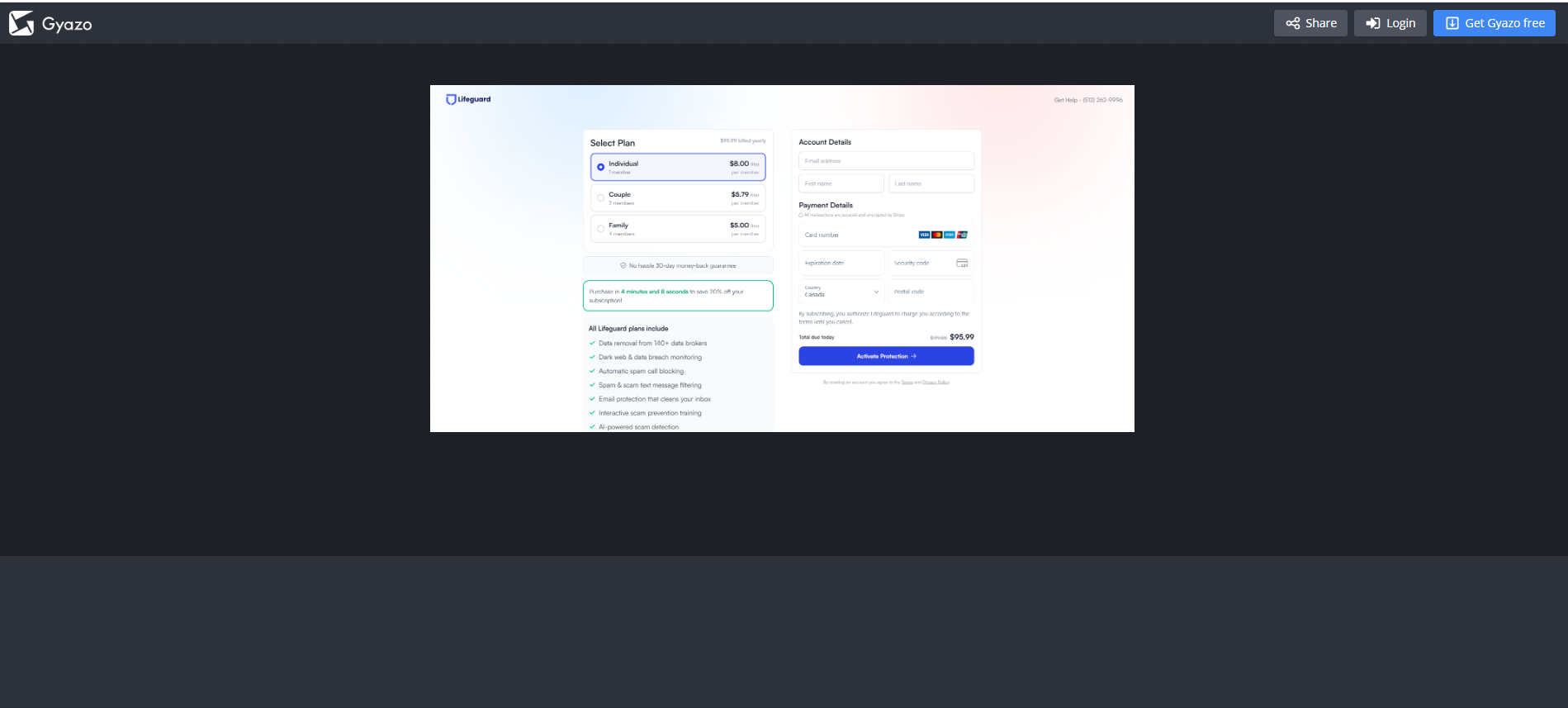
Task: Select the Individual plan radio button
Action: tap(600, 168)
